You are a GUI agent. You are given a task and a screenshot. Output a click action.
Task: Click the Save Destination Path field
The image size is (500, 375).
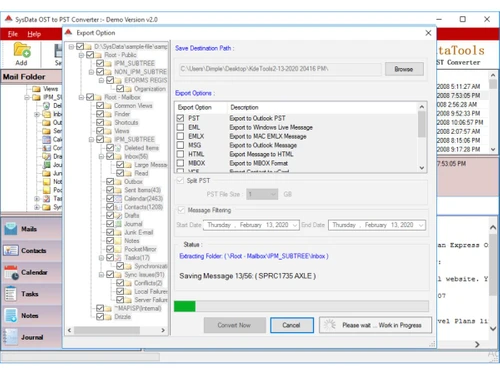281,69
